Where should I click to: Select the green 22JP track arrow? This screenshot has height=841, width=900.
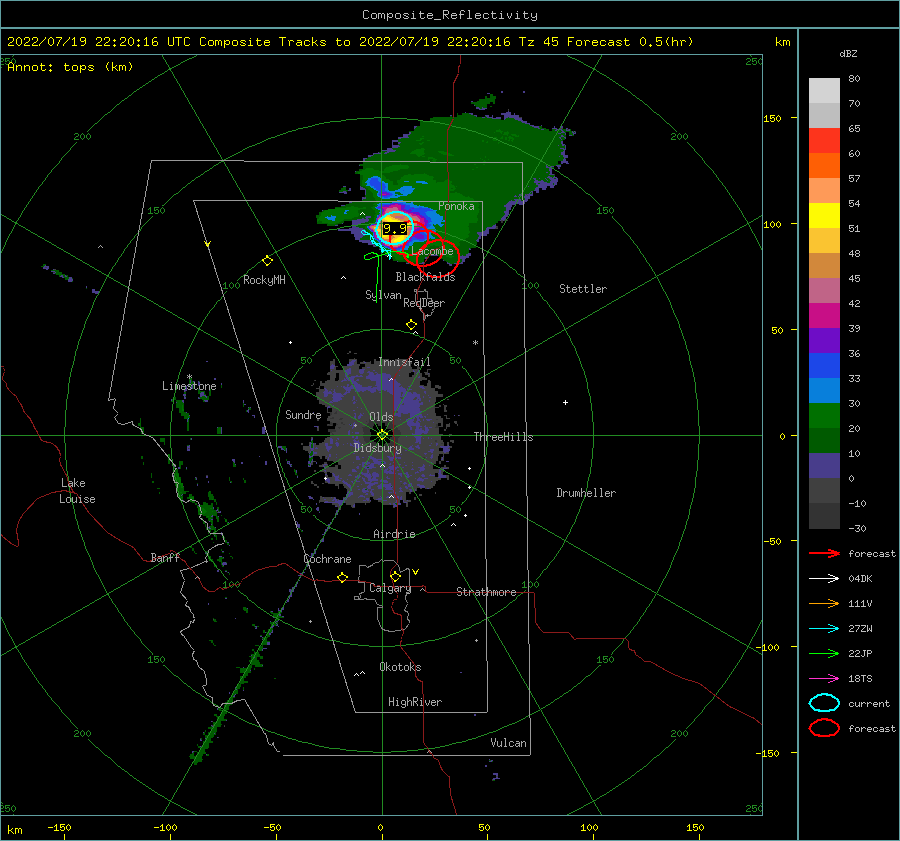(824, 653)
